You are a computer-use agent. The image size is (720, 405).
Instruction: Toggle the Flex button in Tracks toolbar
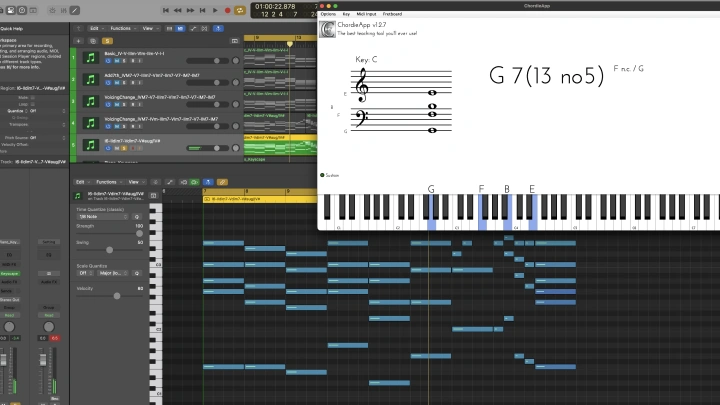[204, 28]
